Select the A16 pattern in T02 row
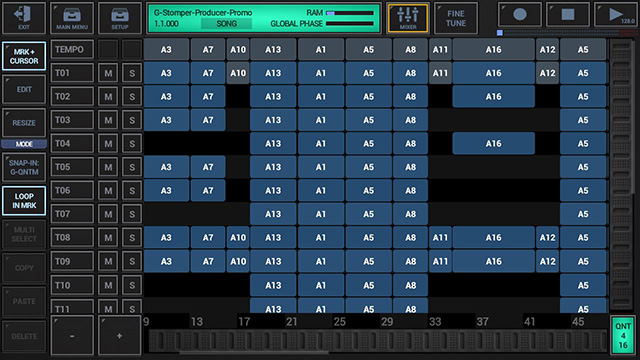Image resolution: width=640 pixels, height=360 pixels. [x=493, y=97]
